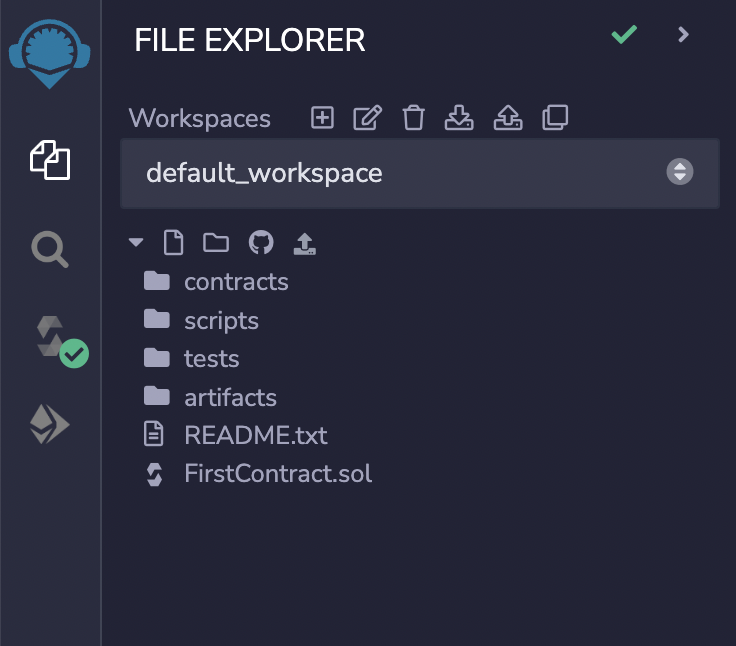Clone a Git repository workspace
Screen dimensions: 736x646
(555, 117)
